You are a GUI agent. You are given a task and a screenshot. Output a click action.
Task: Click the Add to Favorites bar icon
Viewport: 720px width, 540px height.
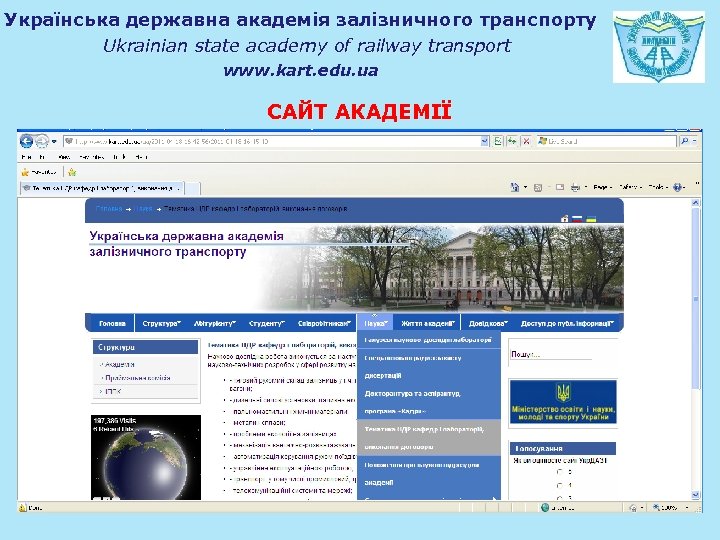click(72, 173)
